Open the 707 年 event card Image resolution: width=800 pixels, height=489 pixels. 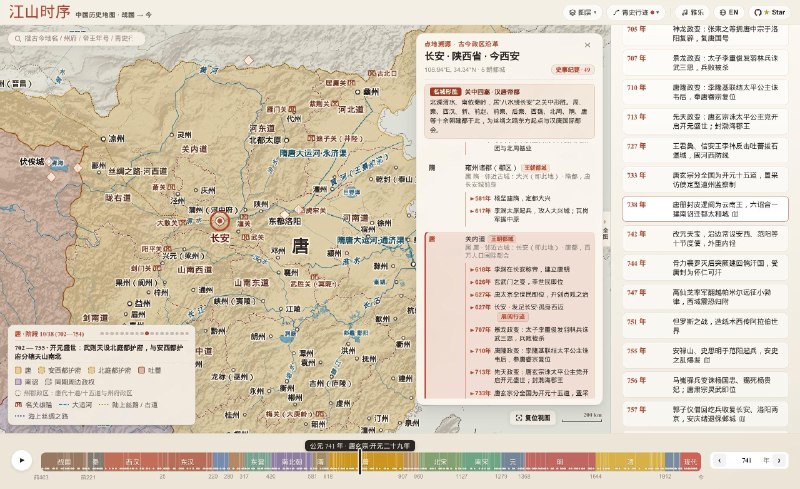tap(705, 62)
